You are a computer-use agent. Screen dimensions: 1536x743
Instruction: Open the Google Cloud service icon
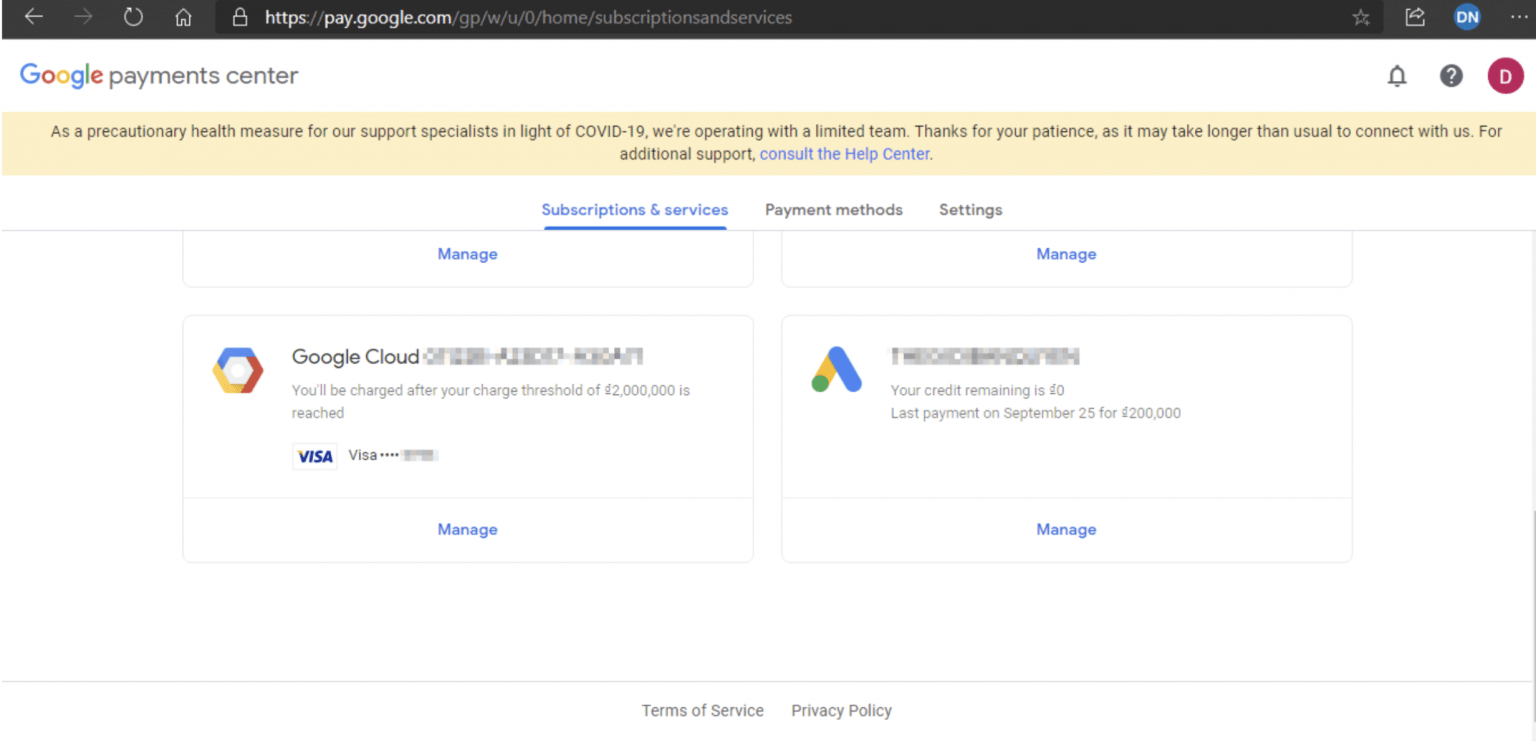237,370
